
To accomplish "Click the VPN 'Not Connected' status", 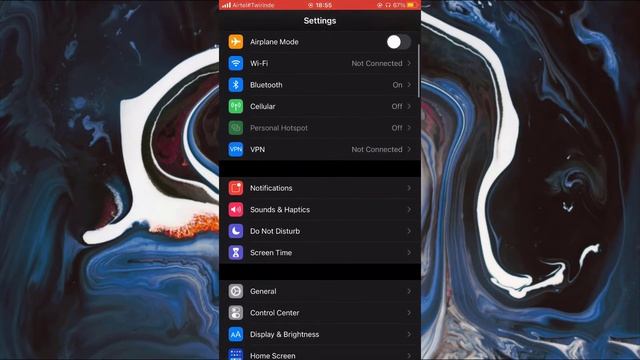I will point(377,149).
